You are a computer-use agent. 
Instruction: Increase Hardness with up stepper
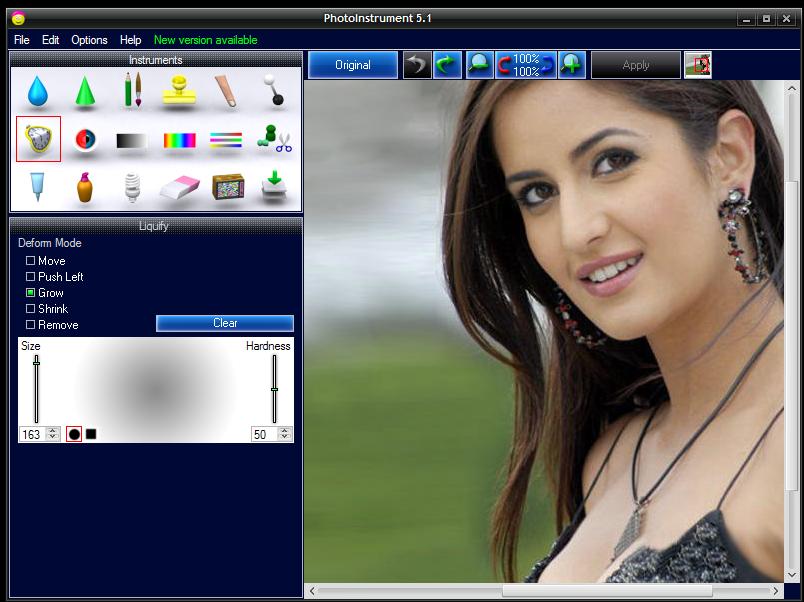(x=285, y=431)
